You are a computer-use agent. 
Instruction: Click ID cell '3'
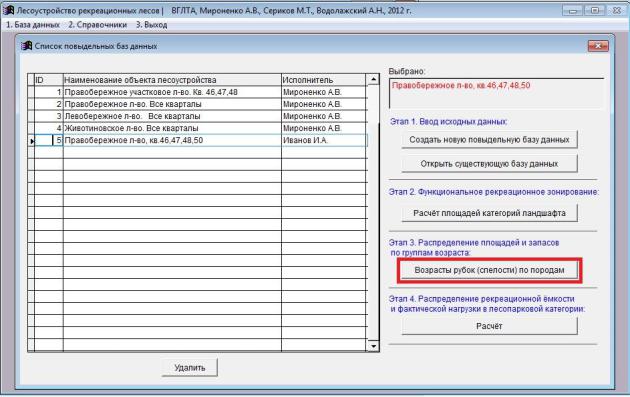click(x=49, y=116)
